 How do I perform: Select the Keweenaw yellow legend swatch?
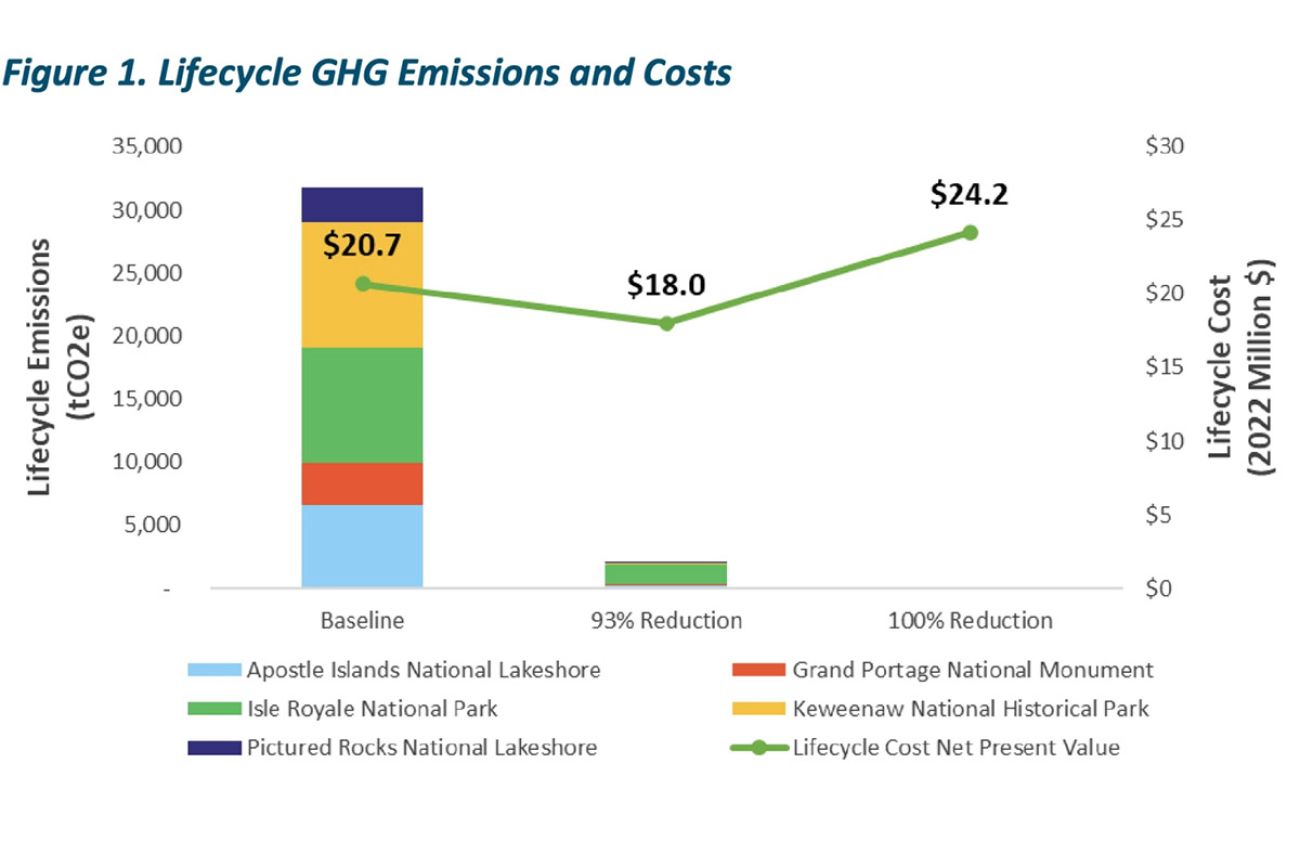(x=760, y=709)
